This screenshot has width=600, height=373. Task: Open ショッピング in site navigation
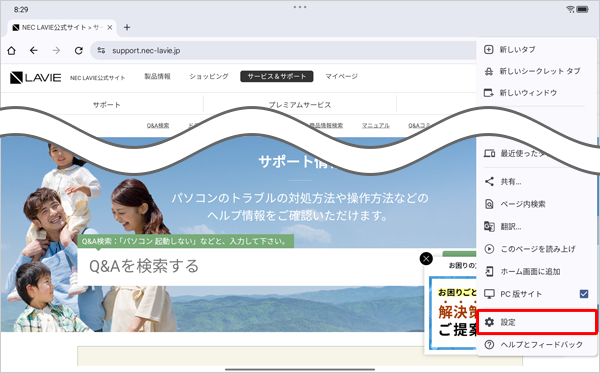tap(209, 77)
